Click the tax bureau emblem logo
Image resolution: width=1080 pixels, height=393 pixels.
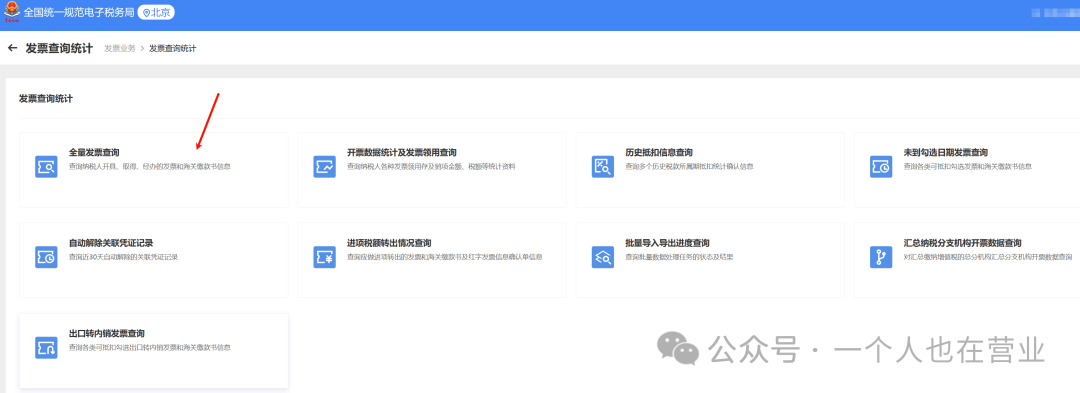[12, 12]
